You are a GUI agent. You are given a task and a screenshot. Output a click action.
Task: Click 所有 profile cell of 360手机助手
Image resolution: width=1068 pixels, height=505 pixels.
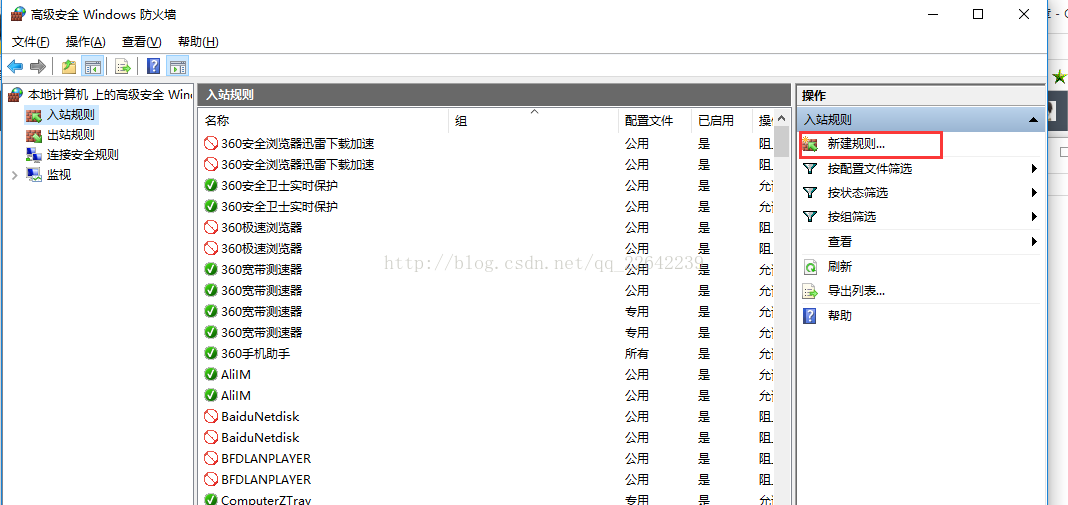click(637, 353)
